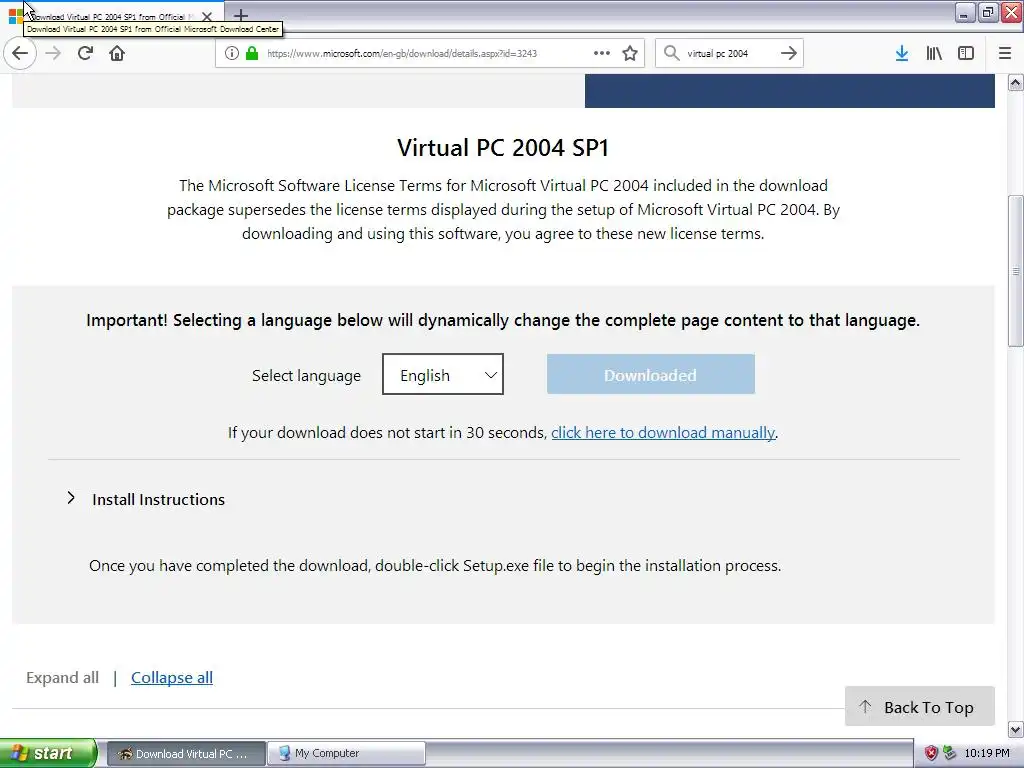Image resolution: width=1024 pixels, height=768 pixels.
Task: Switch to Download Virtual PC taskbar button
Action: [x=185, y=754]
